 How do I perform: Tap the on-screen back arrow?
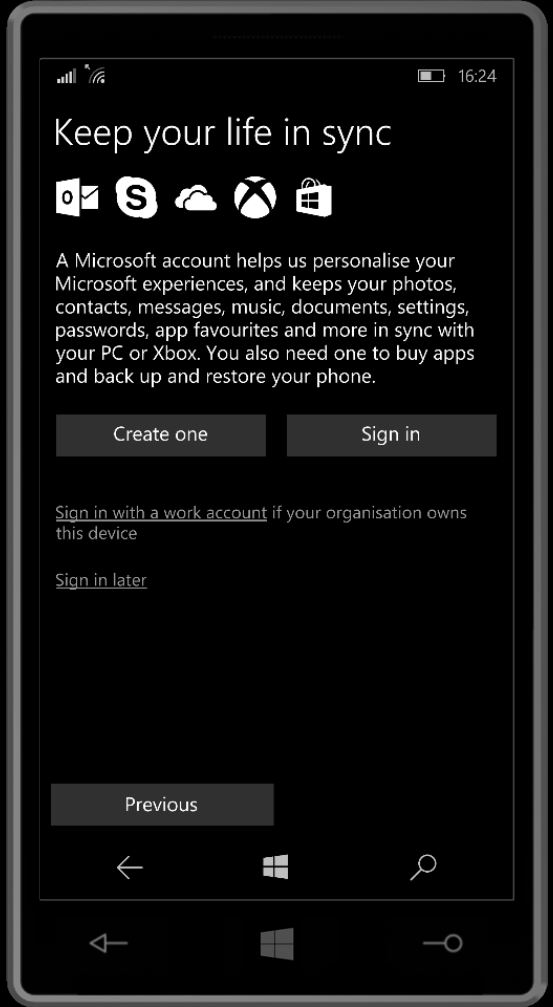(x=129, y=868)
